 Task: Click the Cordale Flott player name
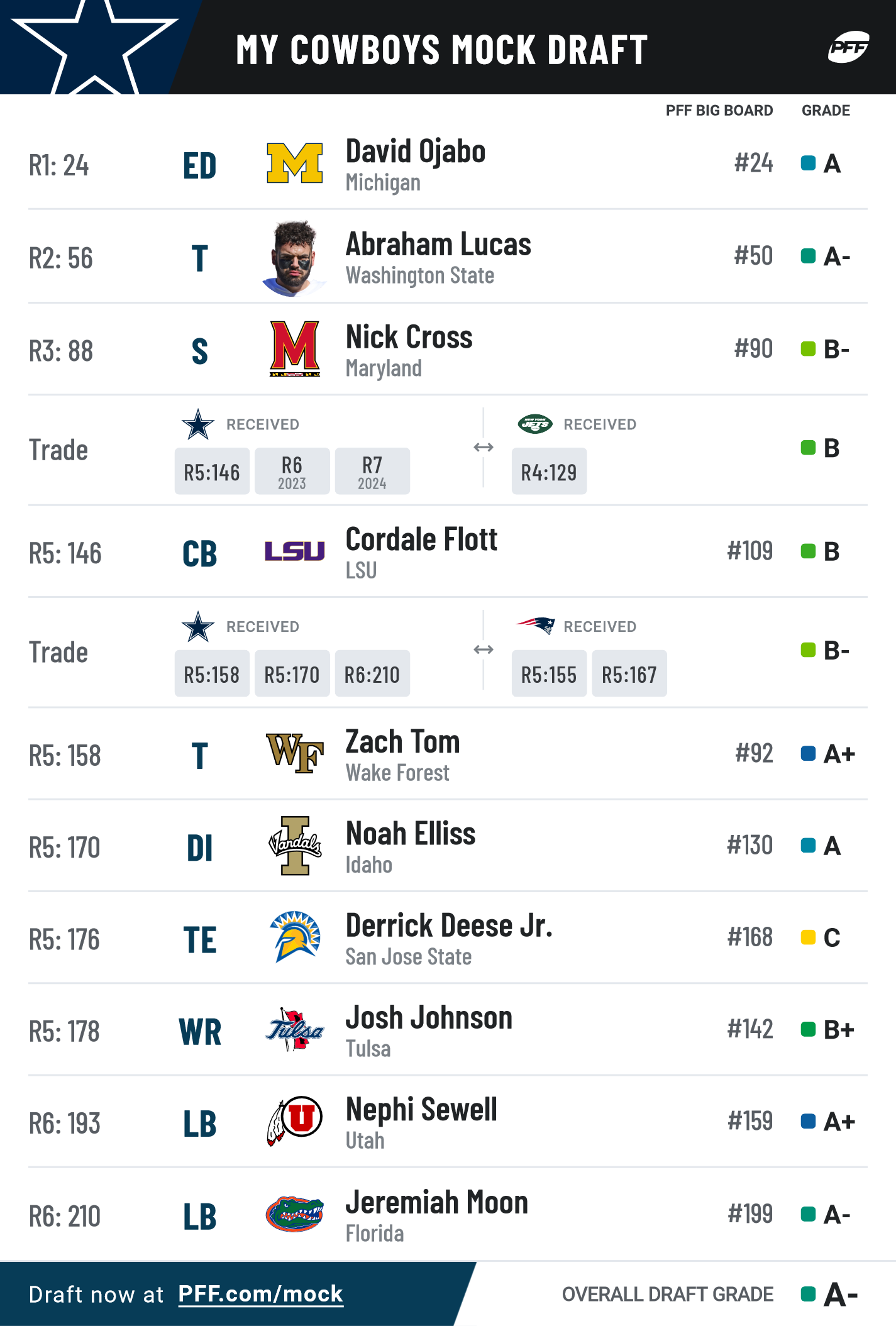(x=421, y=539)
